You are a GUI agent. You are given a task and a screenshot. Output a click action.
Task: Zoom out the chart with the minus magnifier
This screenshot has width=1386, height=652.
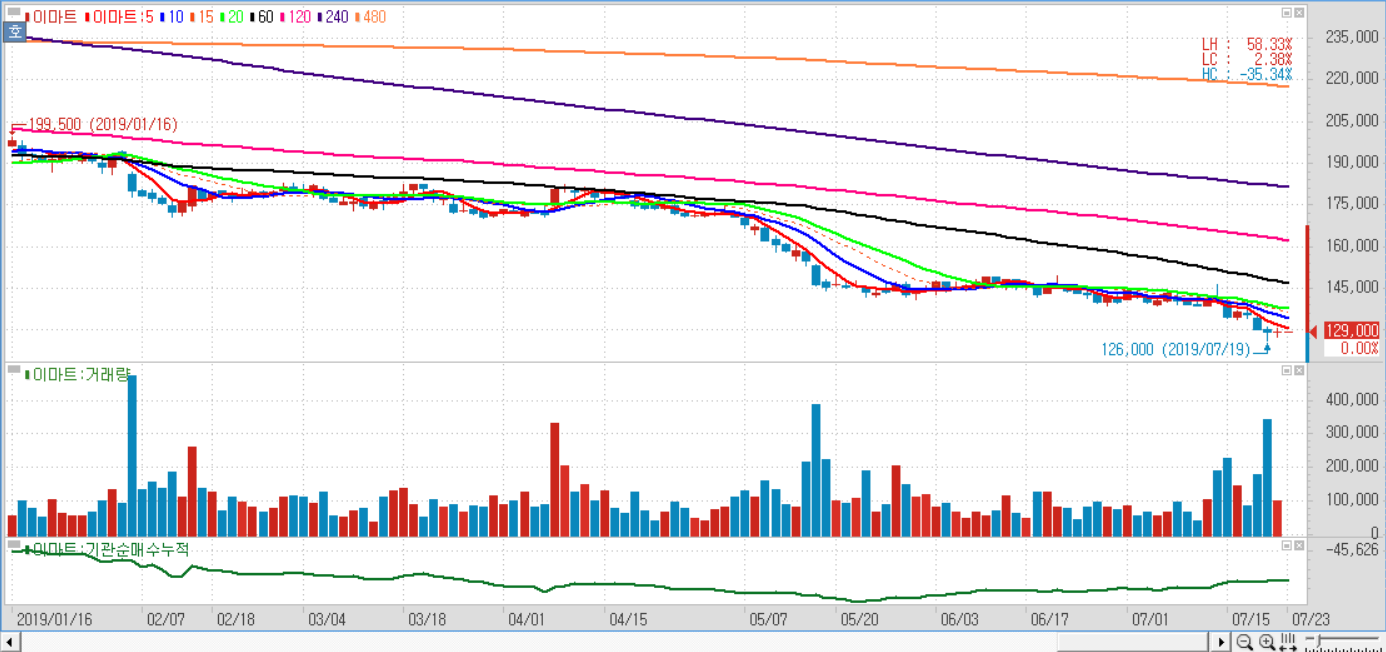(x=1245, y=642)
